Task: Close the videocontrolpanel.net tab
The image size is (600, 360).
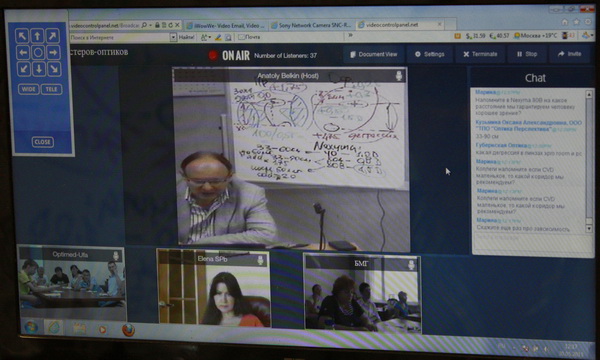Action: [440, 24]
